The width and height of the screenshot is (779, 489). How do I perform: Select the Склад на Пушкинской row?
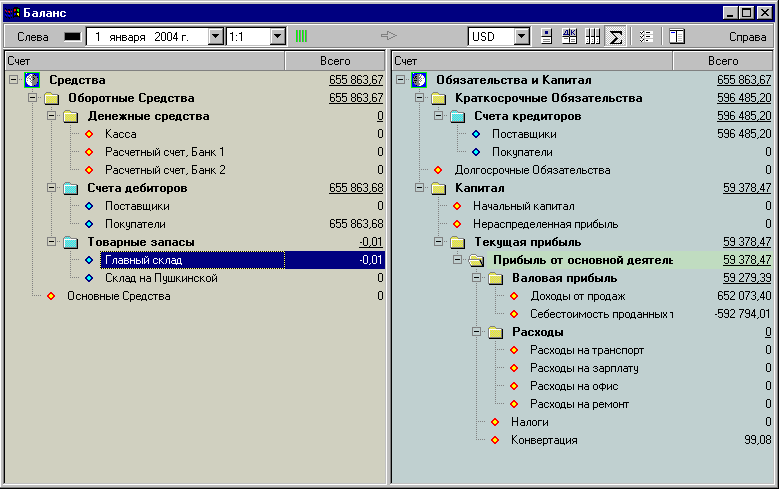pos(161,278)
